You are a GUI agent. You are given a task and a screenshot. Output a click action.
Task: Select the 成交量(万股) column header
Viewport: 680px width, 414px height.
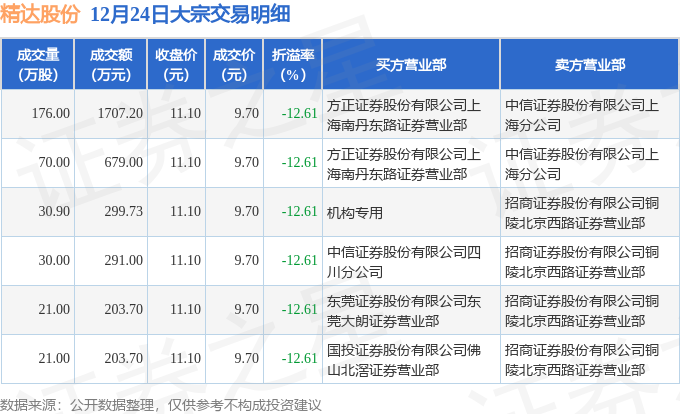coord(38,65)
